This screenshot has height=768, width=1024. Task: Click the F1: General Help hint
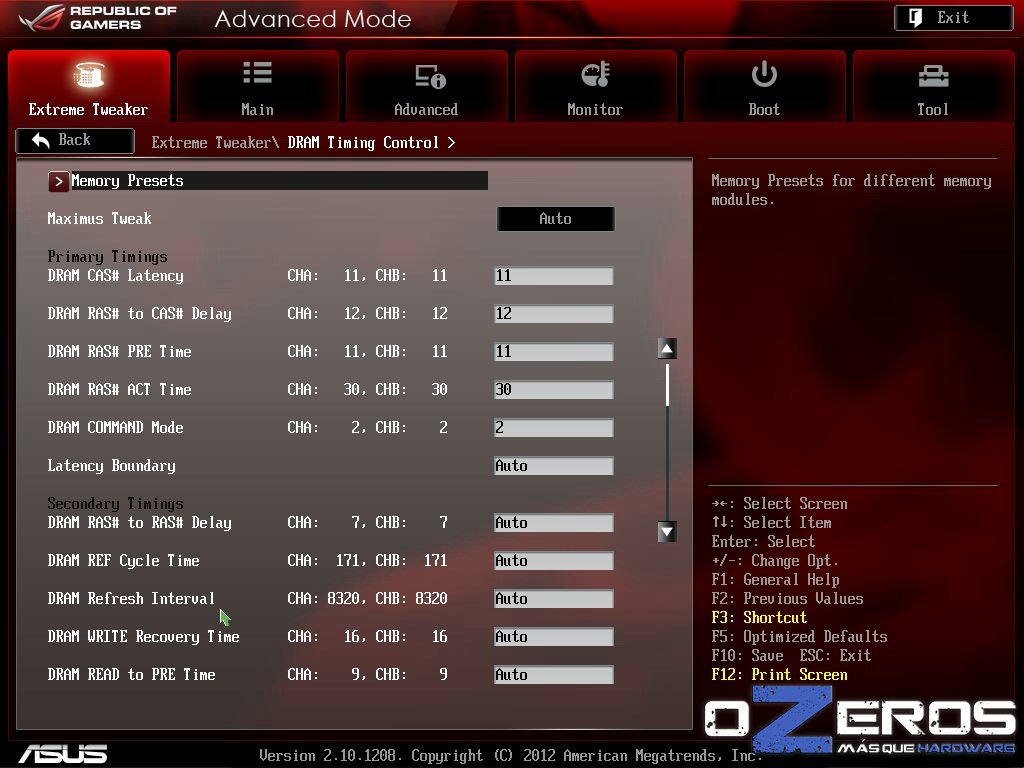(775, 579)
